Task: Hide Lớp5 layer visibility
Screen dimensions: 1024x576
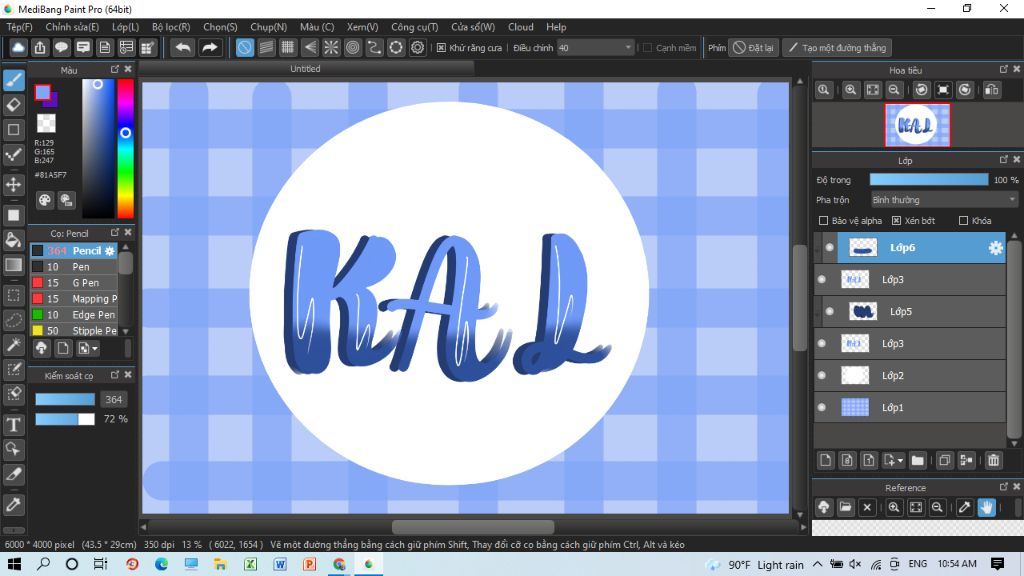Action: pyautogui.click(x=829, y=312)
